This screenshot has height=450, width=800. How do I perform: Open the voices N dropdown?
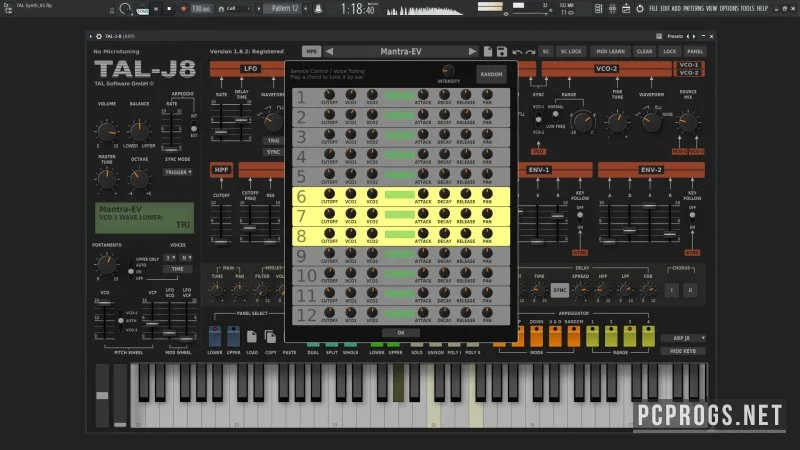186,258
